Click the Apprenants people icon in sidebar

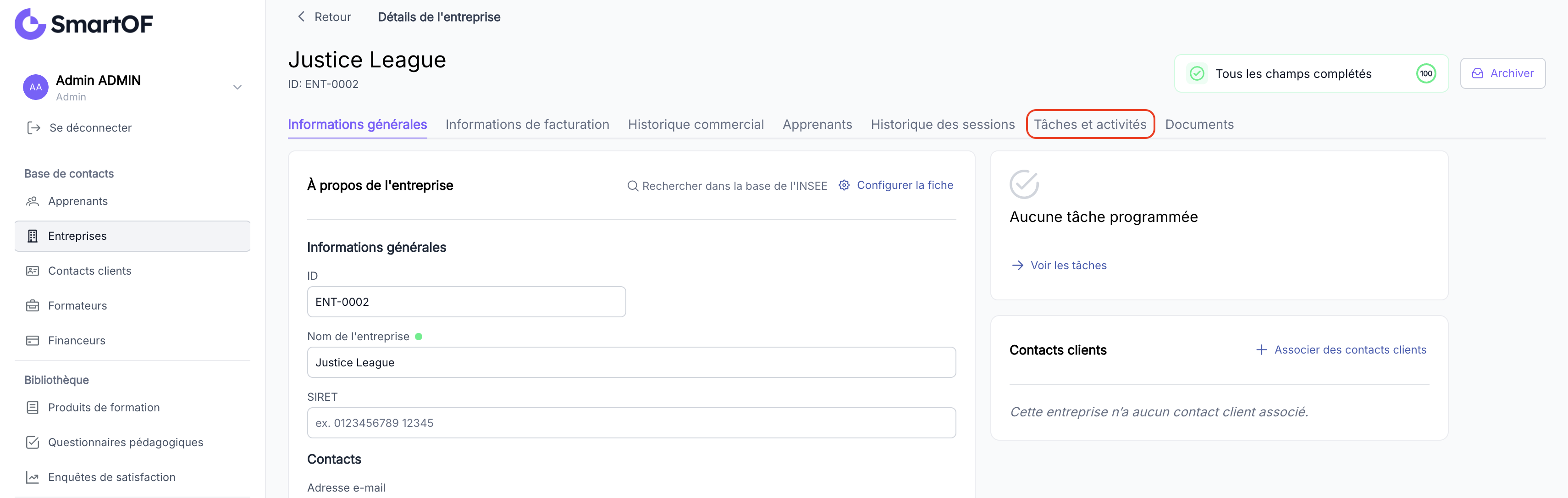click(33, 201)
